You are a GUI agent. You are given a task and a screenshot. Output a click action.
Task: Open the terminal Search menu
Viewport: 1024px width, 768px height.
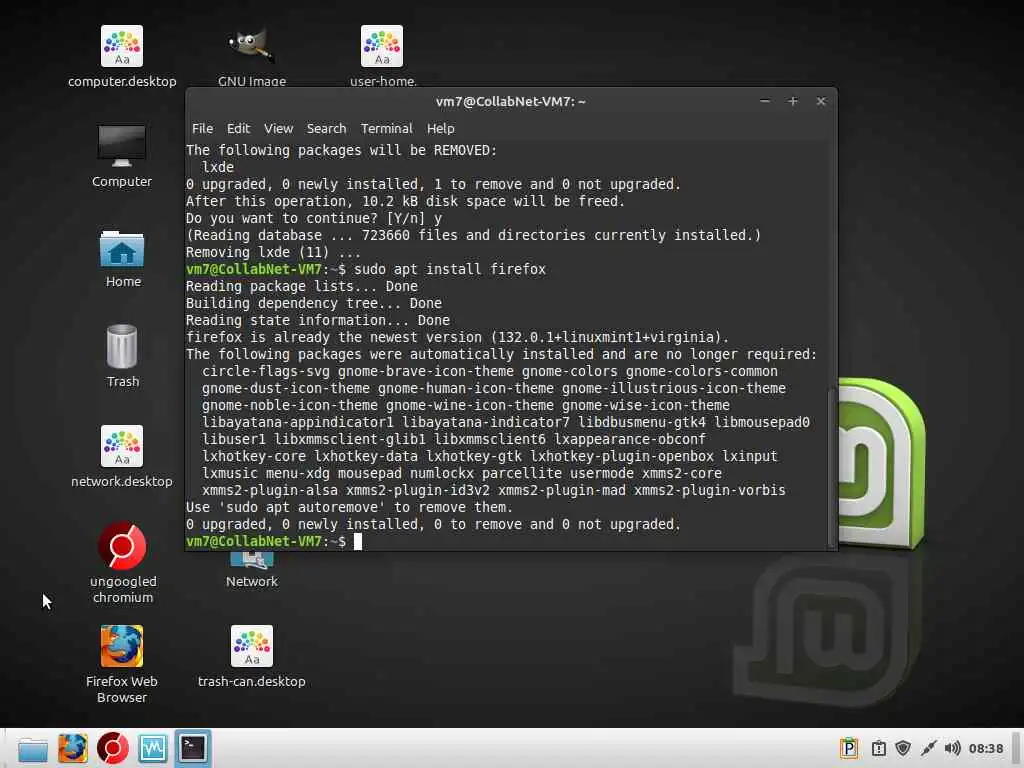click(x=327, y=129)
